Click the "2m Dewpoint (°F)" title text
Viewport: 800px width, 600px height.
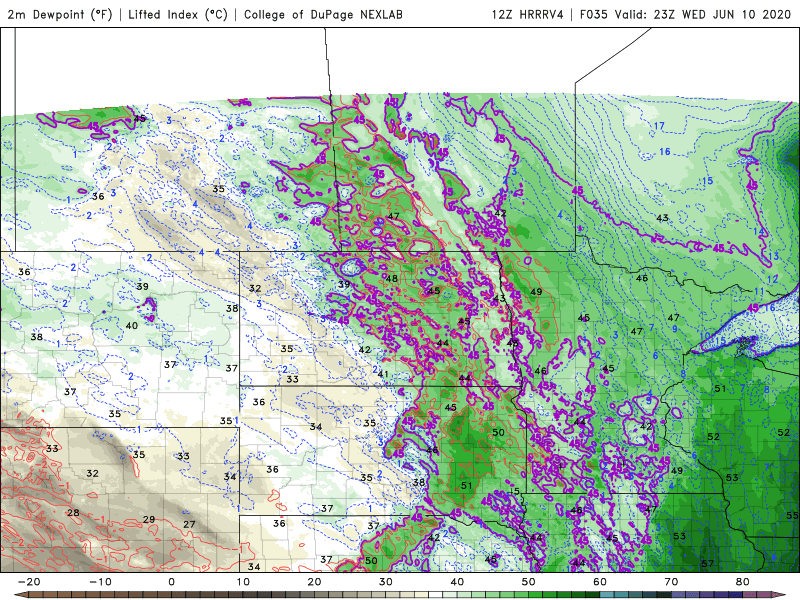coord(60,14)
